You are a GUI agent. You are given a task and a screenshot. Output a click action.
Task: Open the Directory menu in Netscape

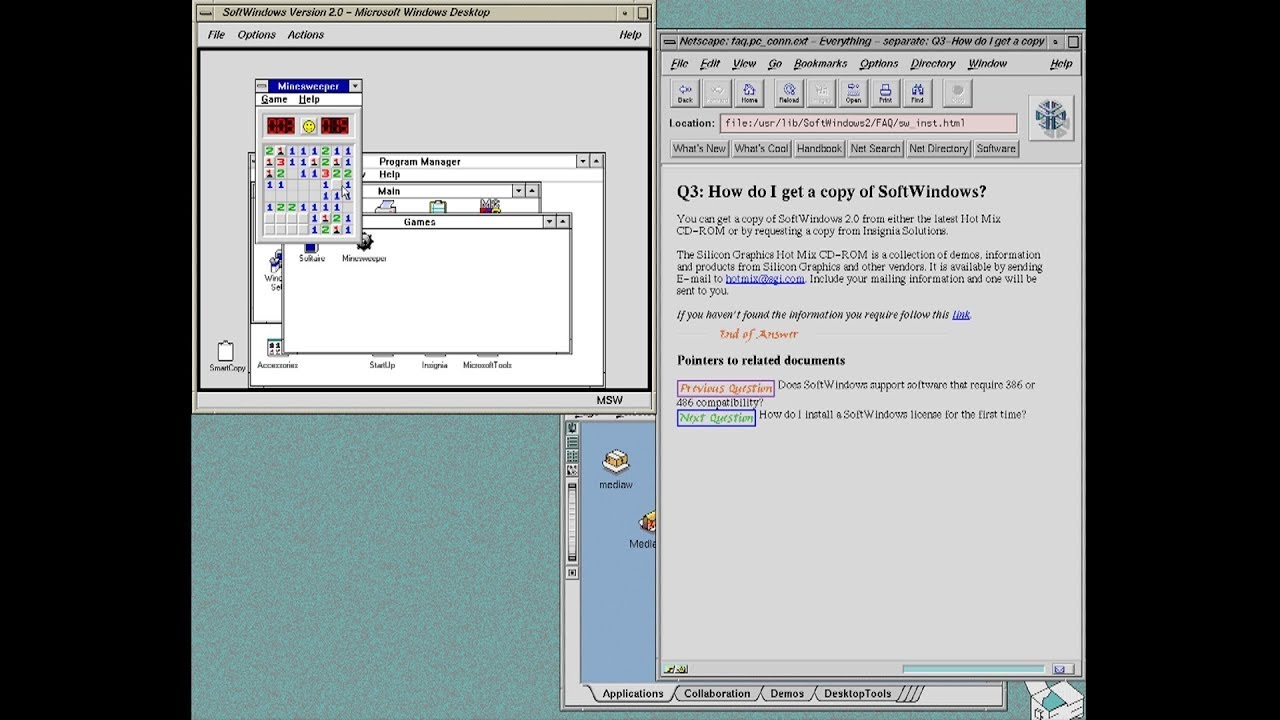pos(933,64)
